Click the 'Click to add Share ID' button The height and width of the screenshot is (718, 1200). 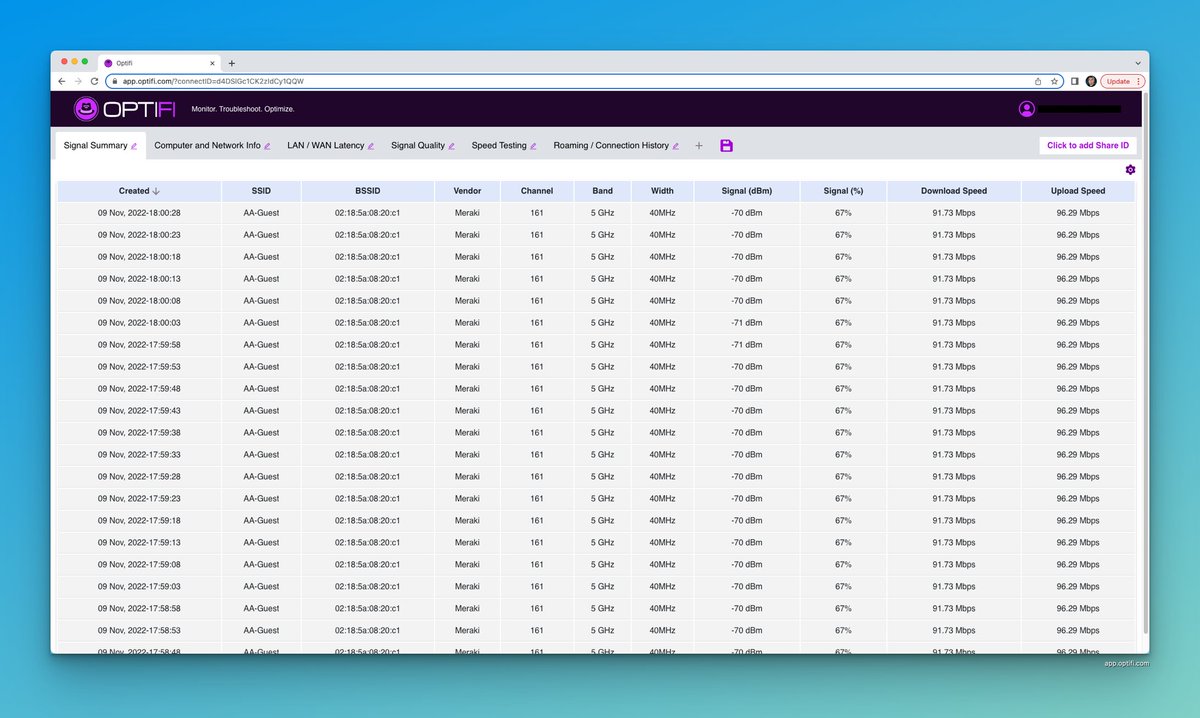click(x=1088, y=146)
